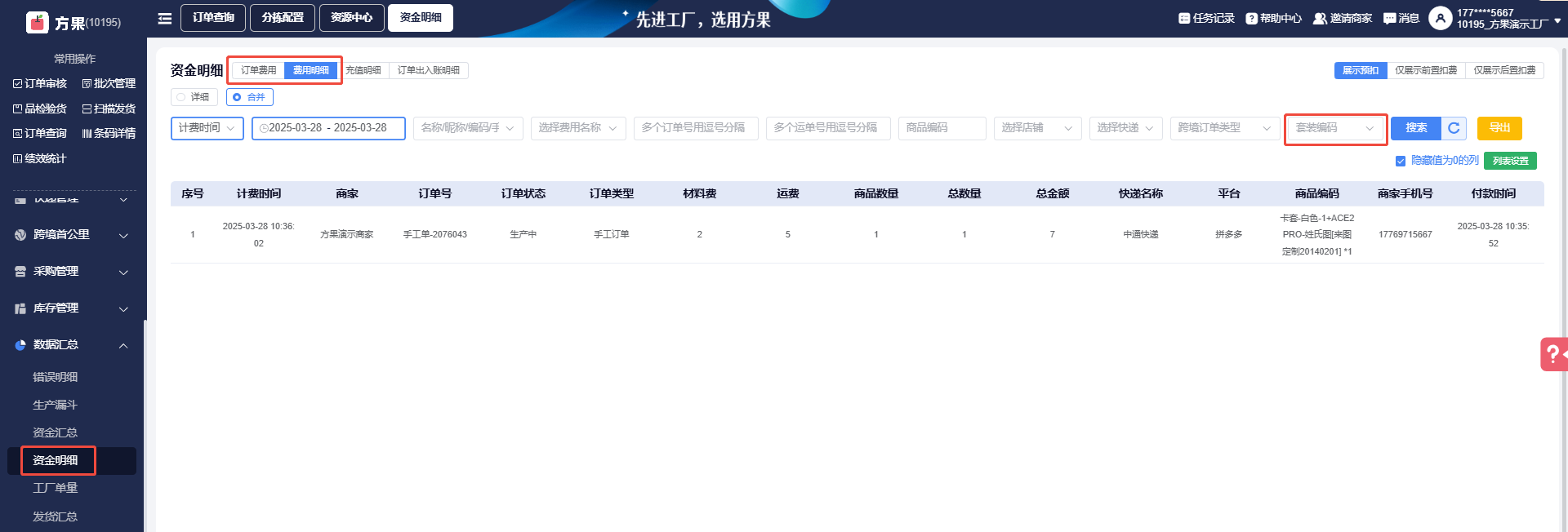This screenshot has height=532, width=1568.
Task: Click the 数据汇总 pie chart icon
Action: 20,345
